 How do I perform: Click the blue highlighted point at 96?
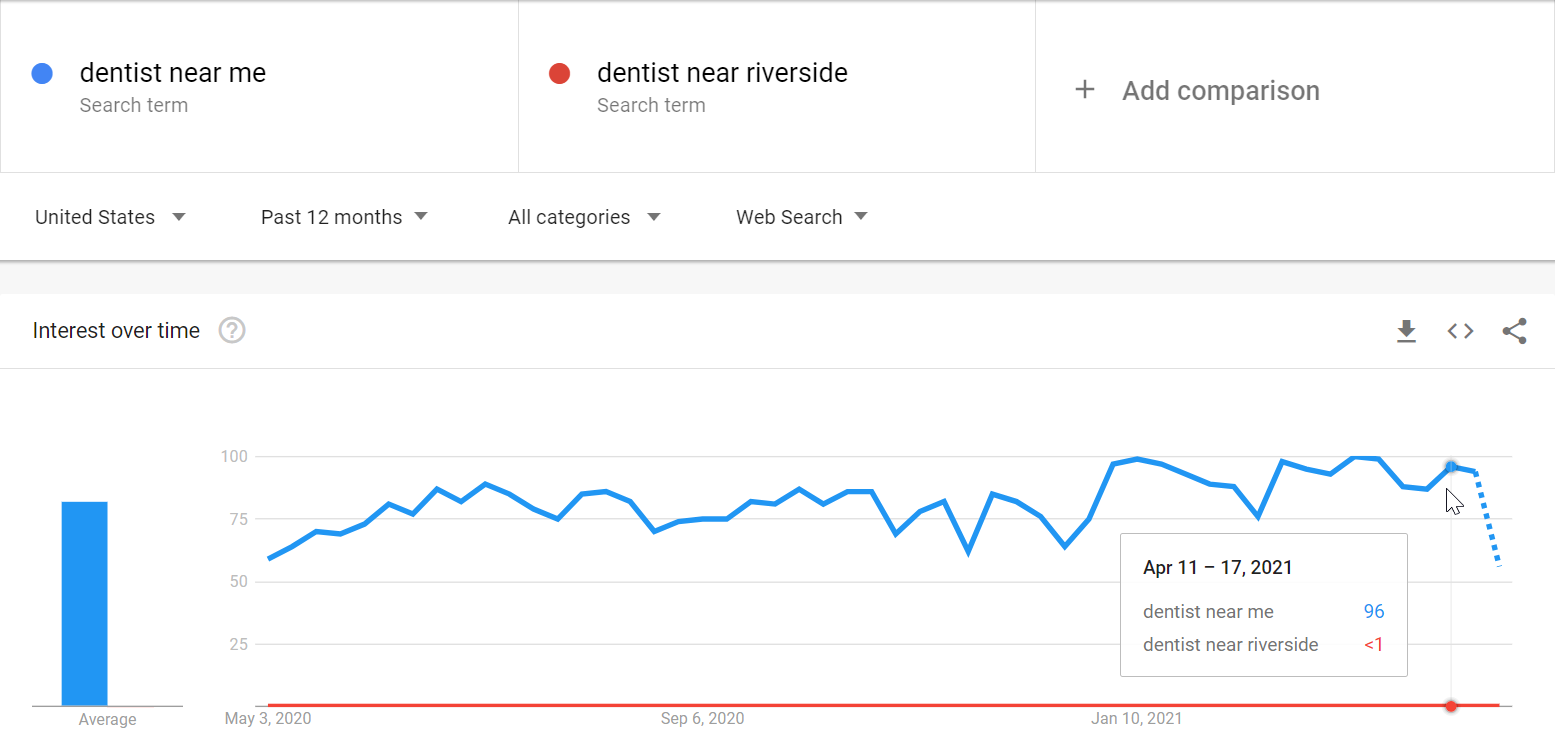1451,467
